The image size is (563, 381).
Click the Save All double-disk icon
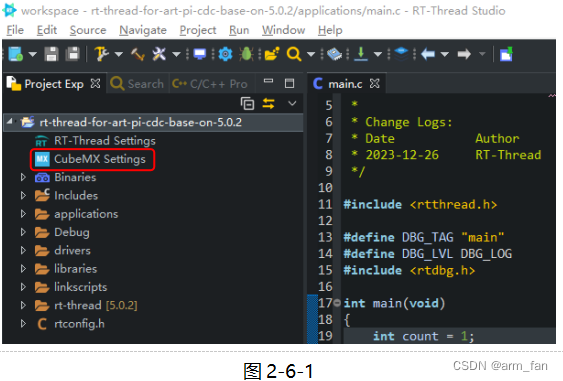pyautogui.click(x=73, y=54)
